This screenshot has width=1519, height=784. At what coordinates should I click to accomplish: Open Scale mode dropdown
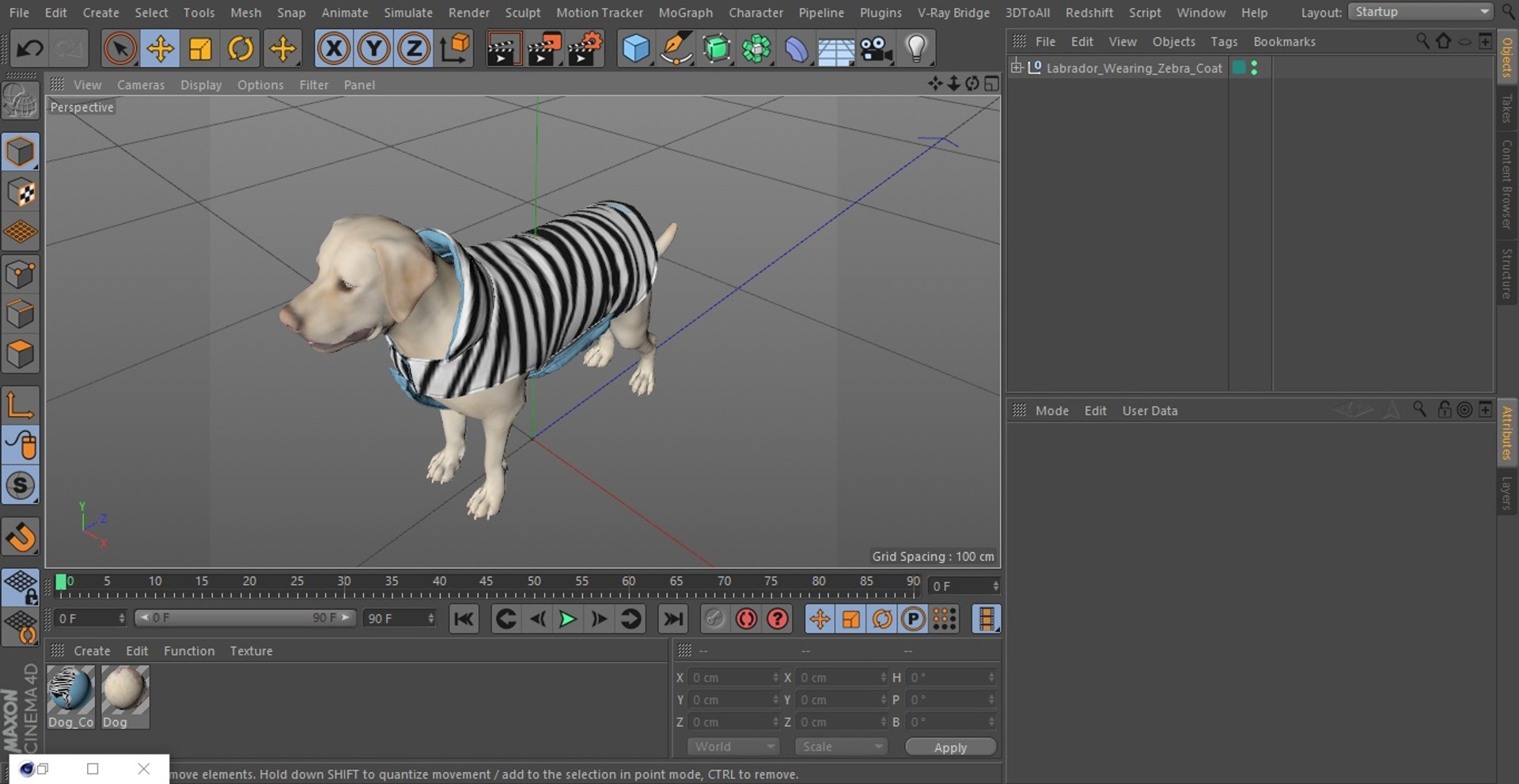840,747
